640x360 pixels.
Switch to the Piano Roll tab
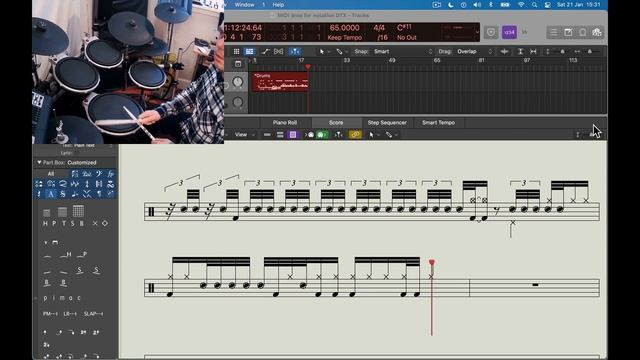pyautogui.click(x=284, y=122)
